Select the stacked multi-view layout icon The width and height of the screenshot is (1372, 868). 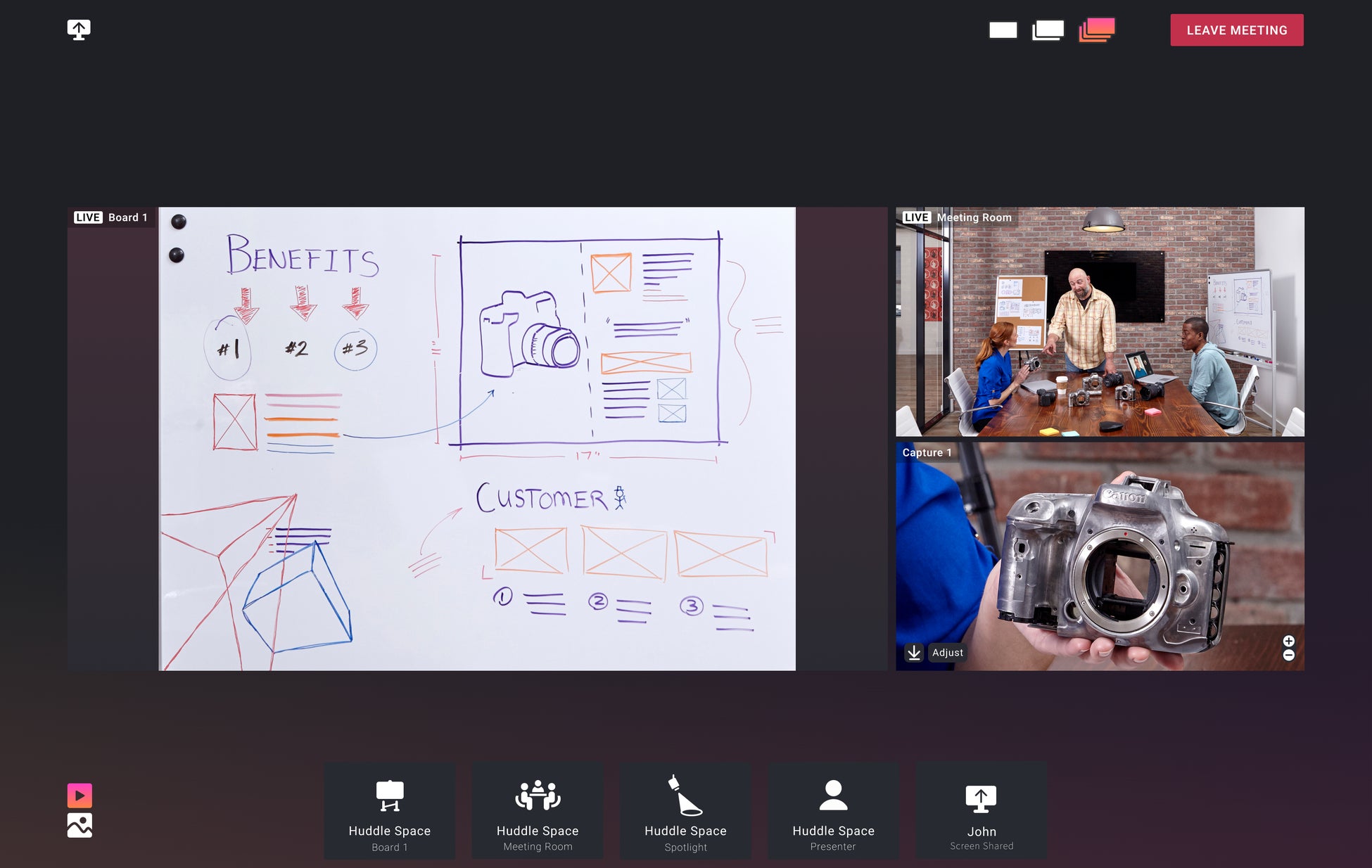[1097, 30]
